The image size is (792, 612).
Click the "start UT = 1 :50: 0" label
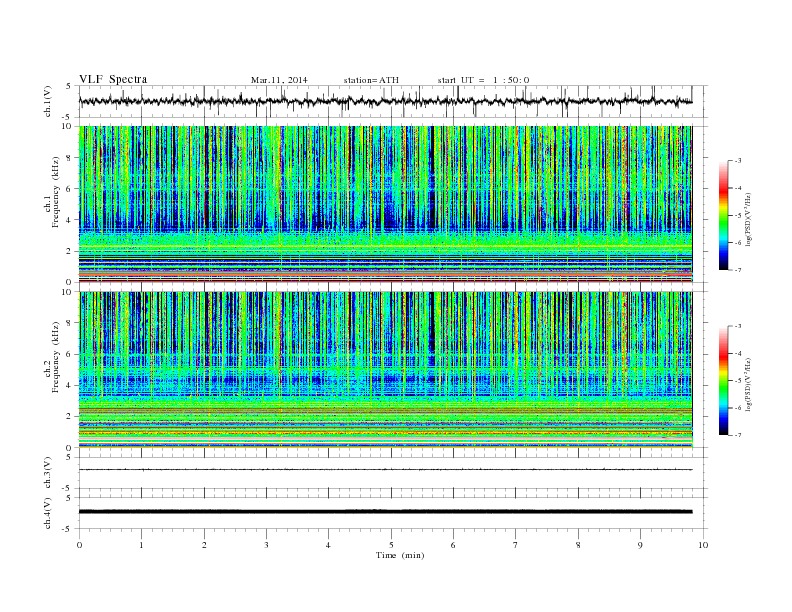483,80
